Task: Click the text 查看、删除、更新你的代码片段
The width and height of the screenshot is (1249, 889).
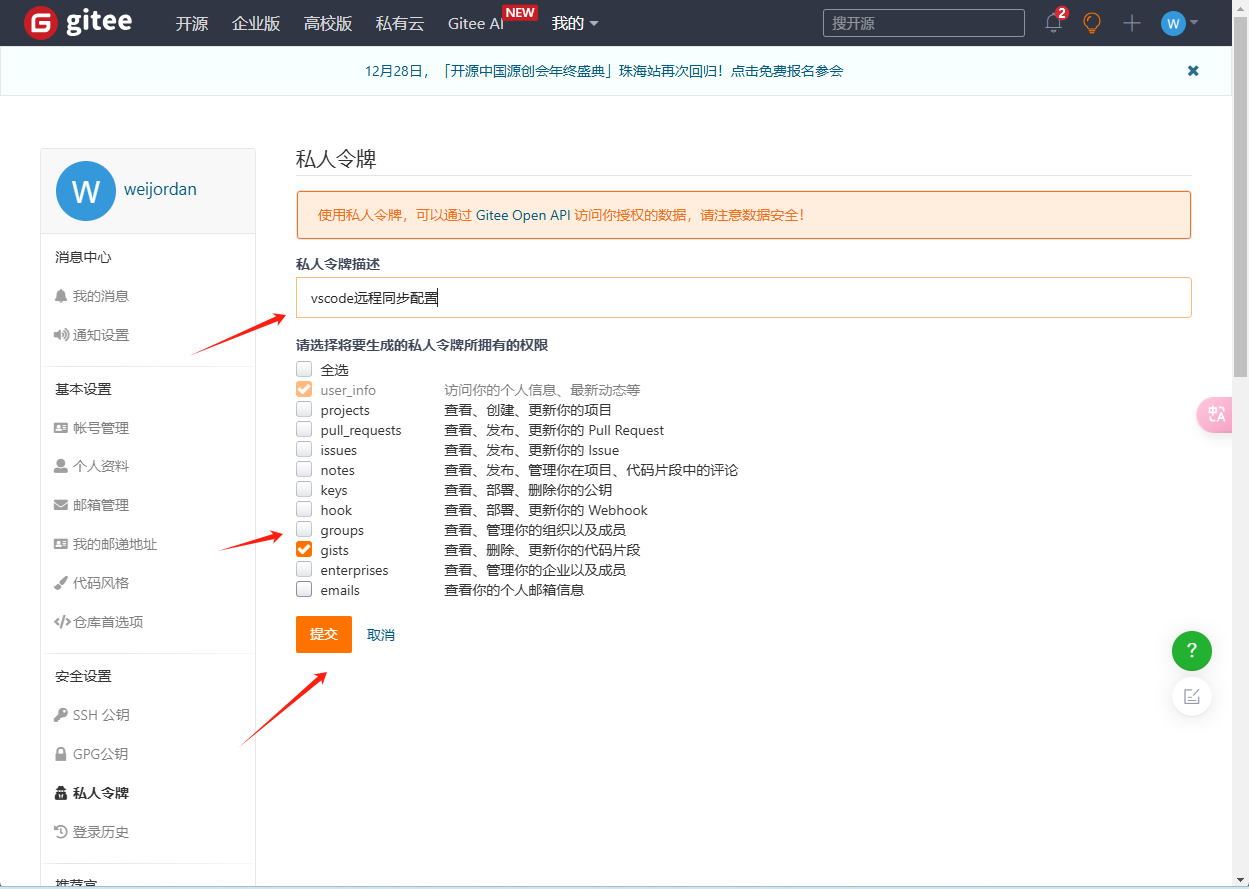Action: [542, 550]
